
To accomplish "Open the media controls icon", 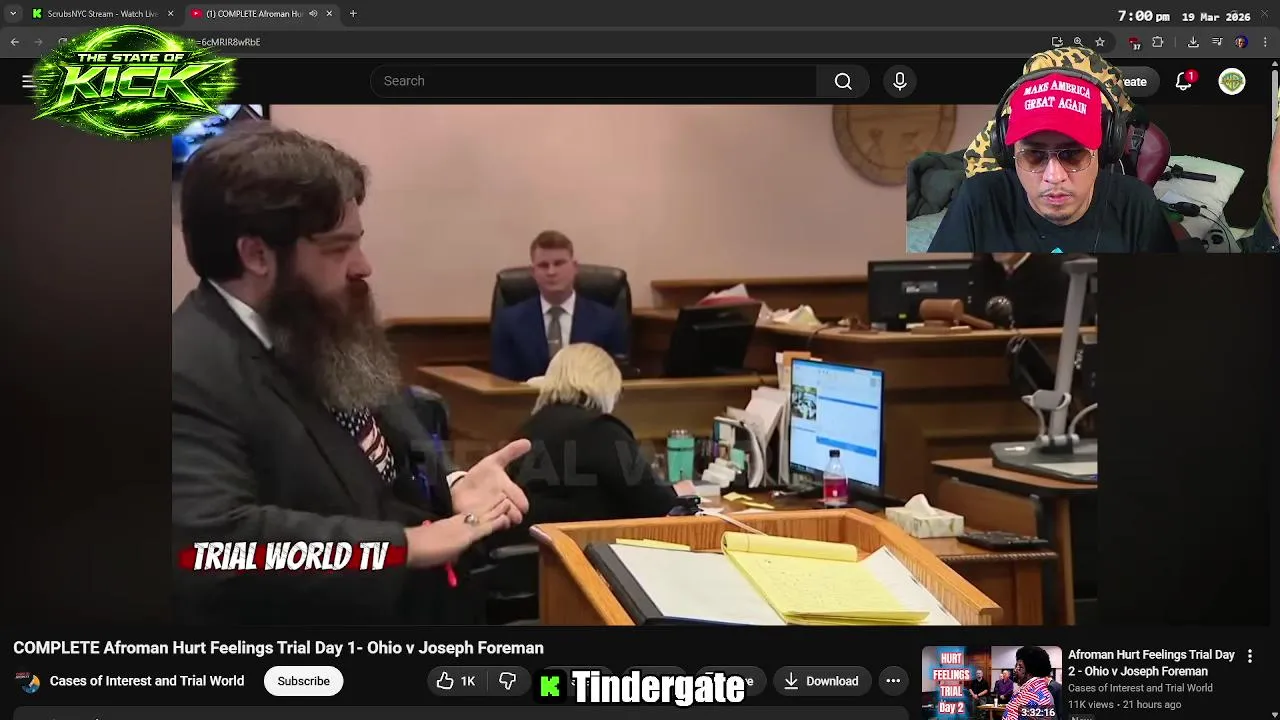I will pyautogui.click(x=1217, y=42).
